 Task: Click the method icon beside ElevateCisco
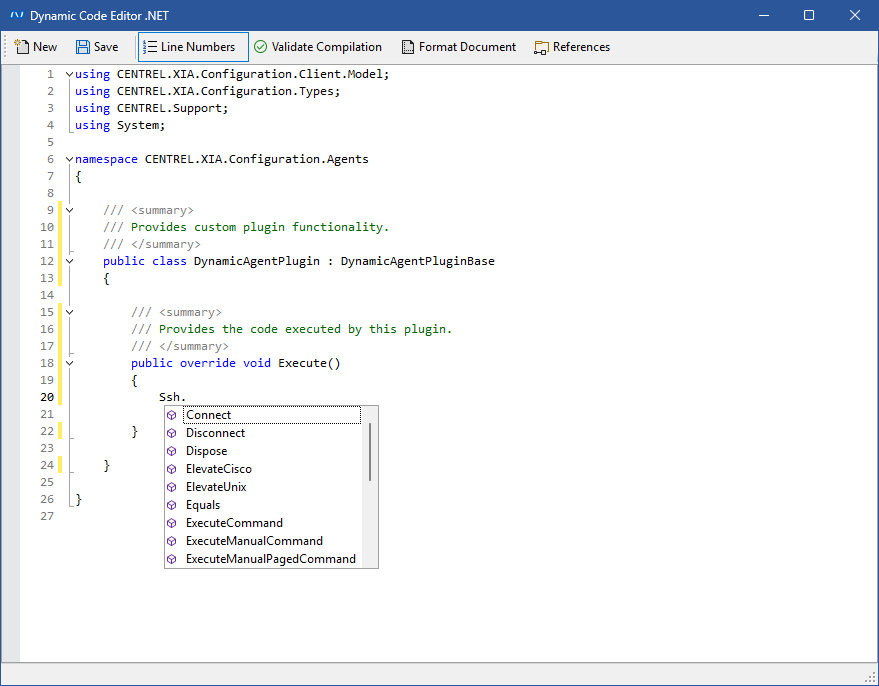172,469
